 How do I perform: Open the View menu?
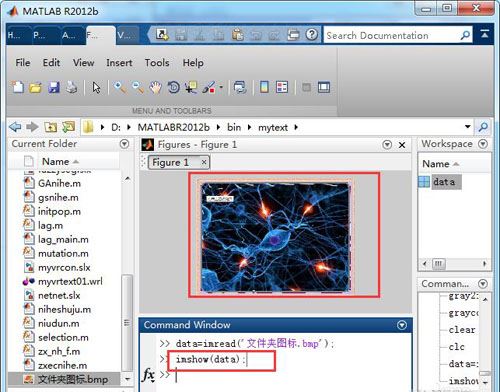(84, 63)
